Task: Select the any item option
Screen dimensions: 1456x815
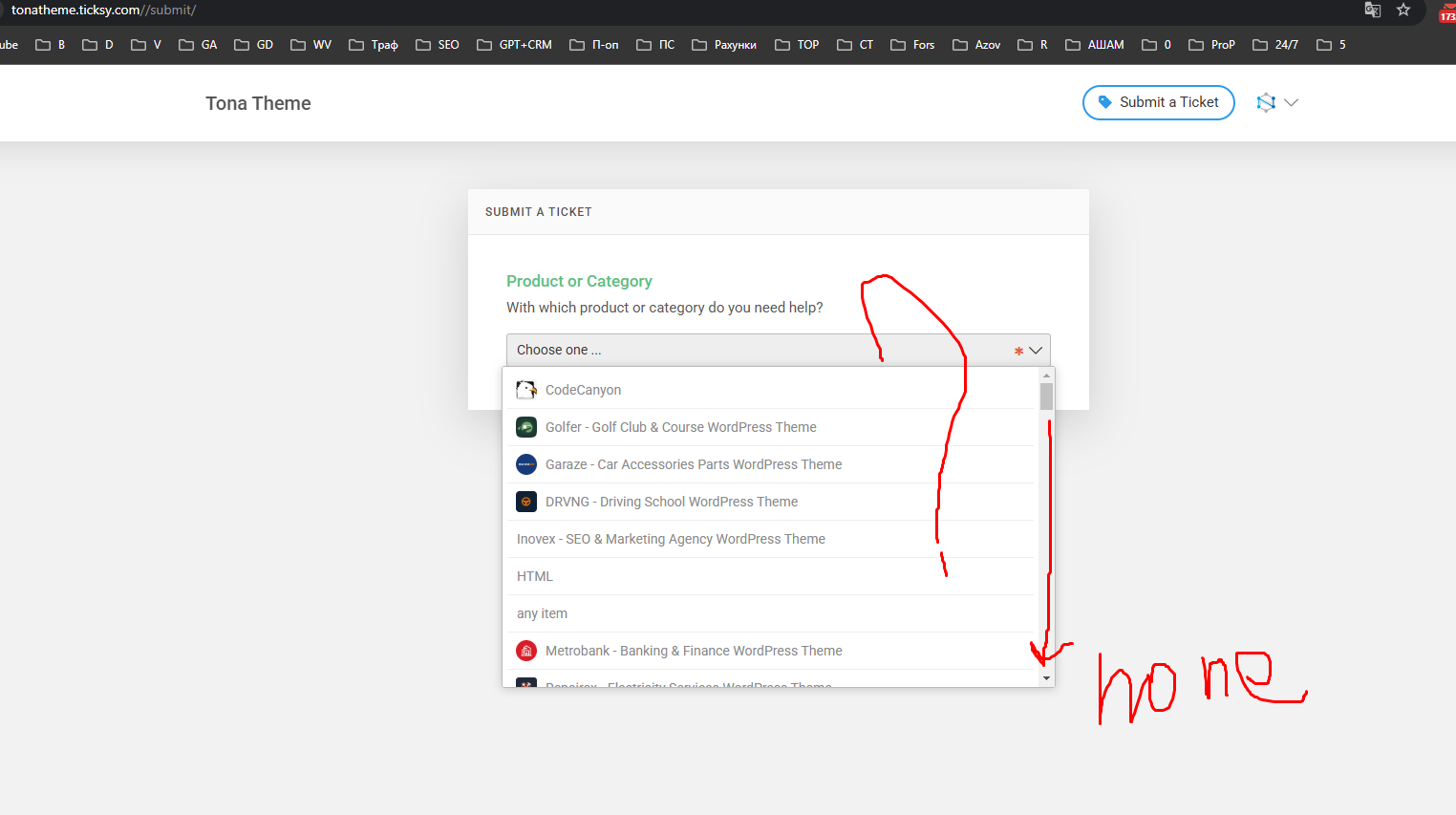Action: (x=769, y=613)
